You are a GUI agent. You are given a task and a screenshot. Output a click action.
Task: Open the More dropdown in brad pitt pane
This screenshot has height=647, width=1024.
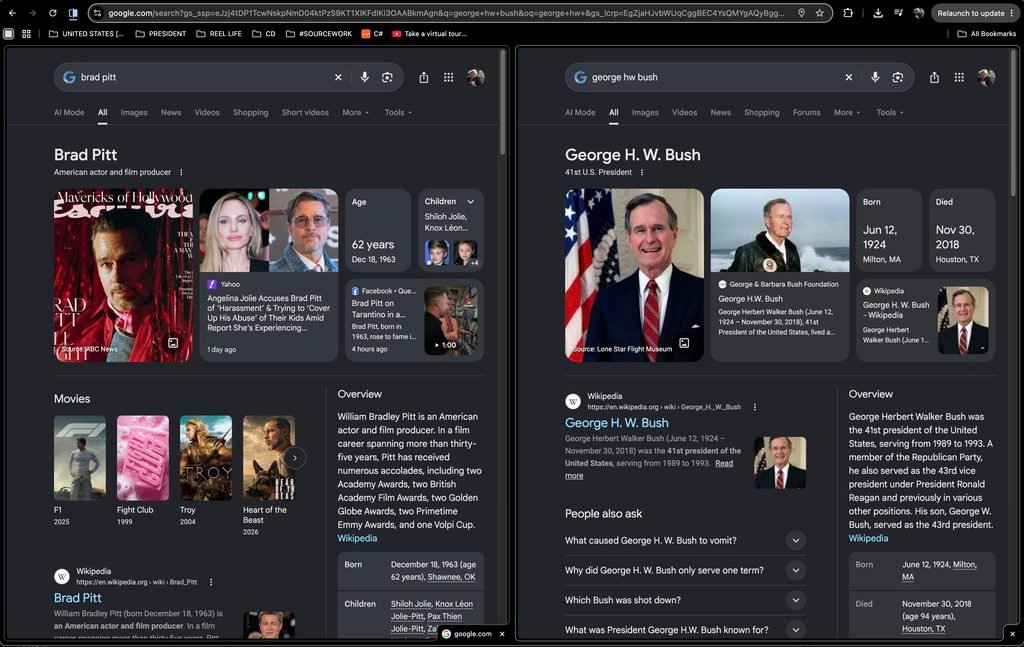356,112
